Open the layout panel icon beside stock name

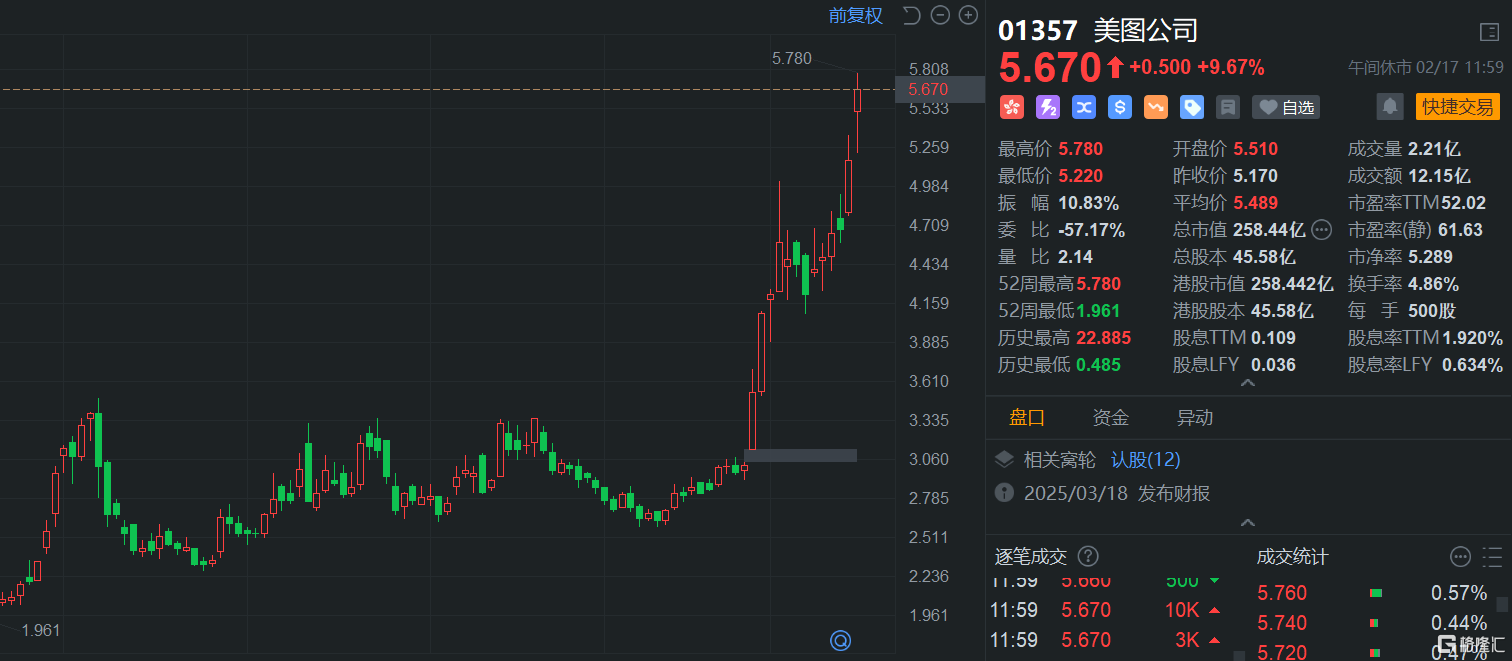[x=1488, y=31]
